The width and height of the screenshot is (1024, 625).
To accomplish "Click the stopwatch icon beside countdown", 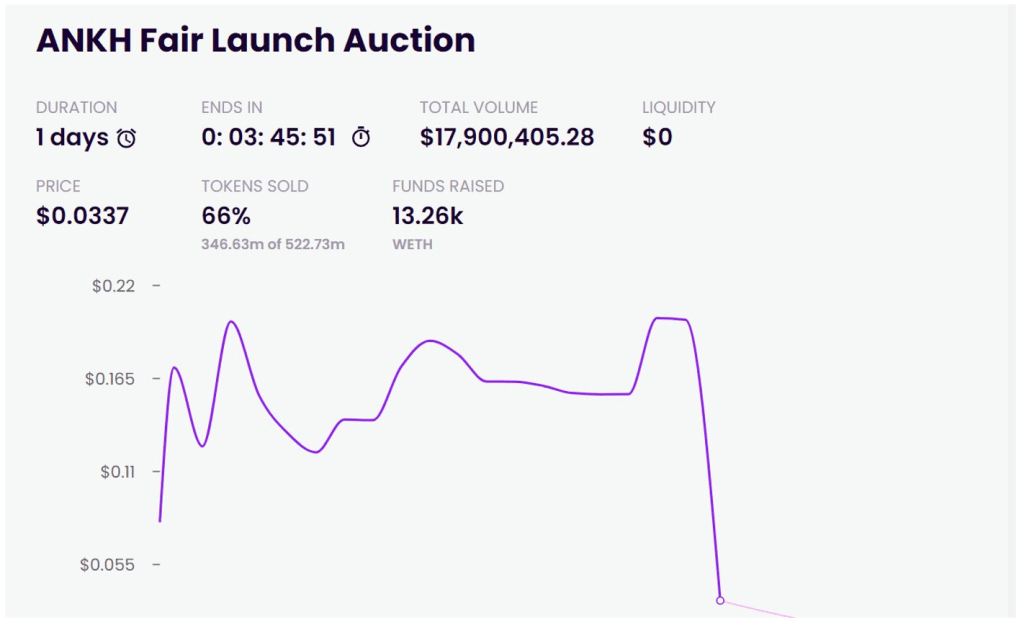I will 361,138.
